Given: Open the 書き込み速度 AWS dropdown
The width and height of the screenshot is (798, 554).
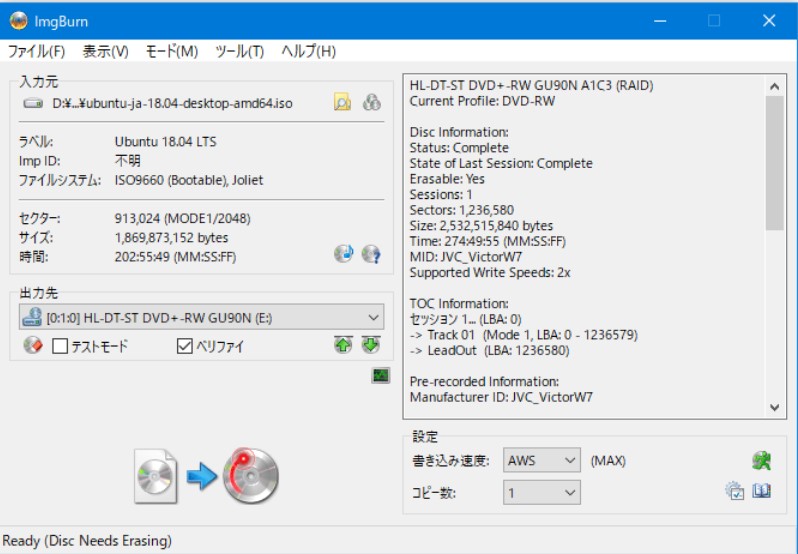Looking at the screenshot, I should [x=542, y=460].
